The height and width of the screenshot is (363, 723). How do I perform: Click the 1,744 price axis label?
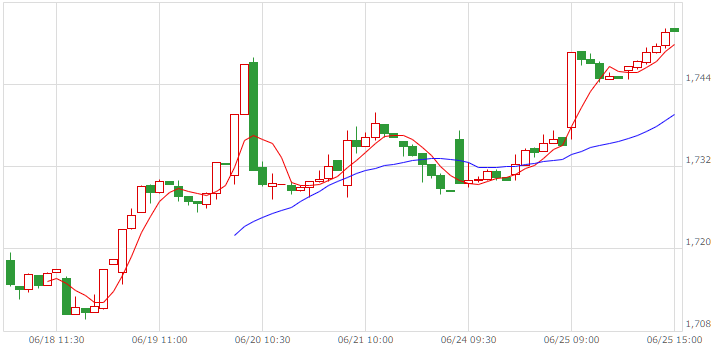[699, 78]
